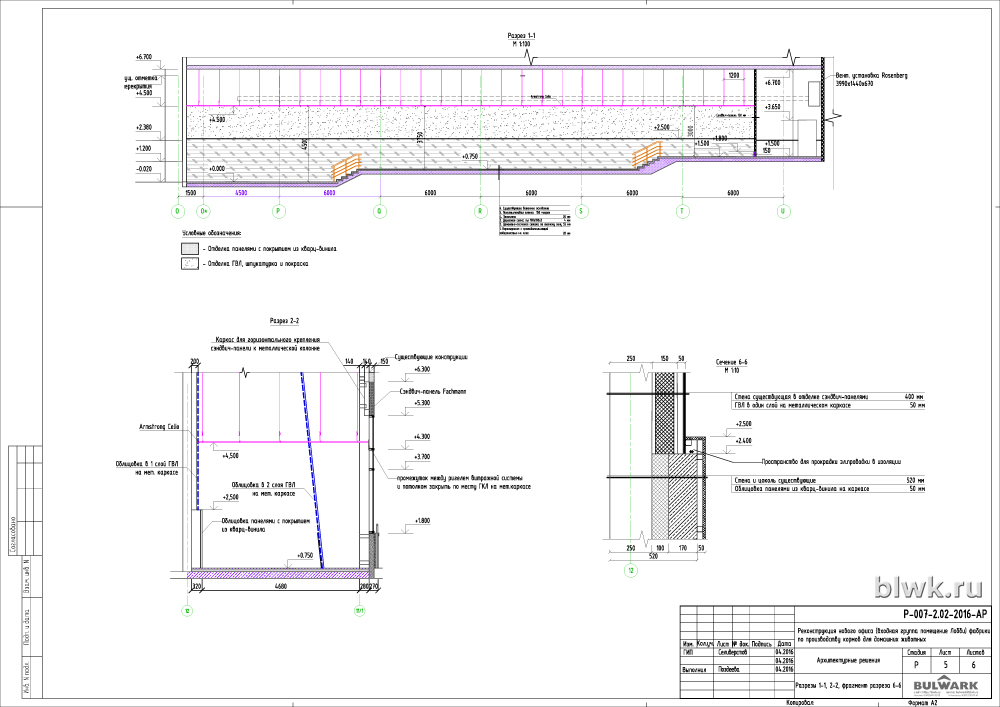
Task: Click the name 'Поздеева' in title block
Action: click(728, 669)
